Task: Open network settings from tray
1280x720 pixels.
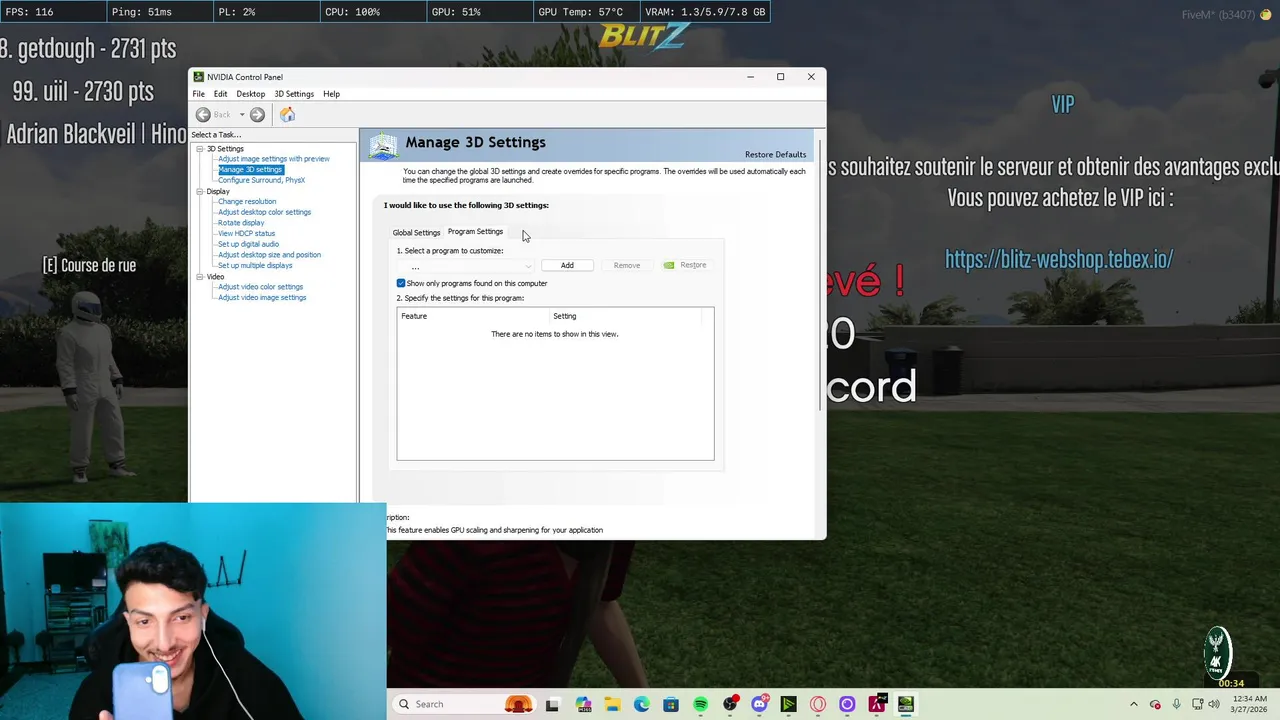Action: tap(1198, 705)
